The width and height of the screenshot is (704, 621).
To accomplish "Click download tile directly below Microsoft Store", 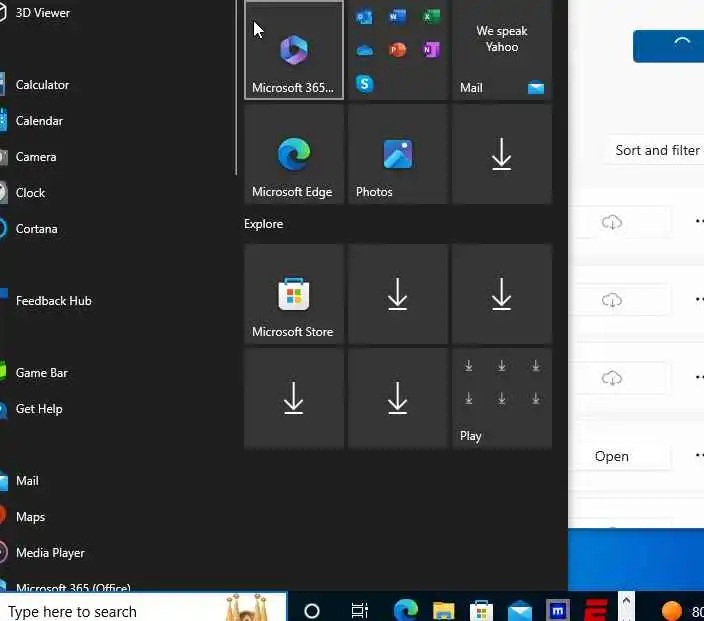I will click(294, 398).
